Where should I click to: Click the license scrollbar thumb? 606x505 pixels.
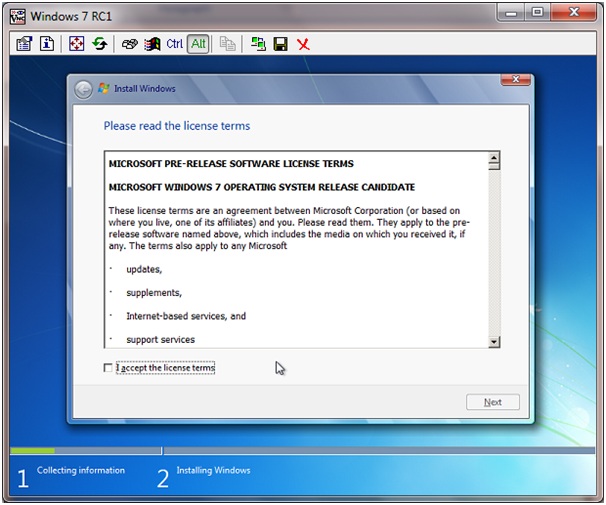(x=494, y=166)
